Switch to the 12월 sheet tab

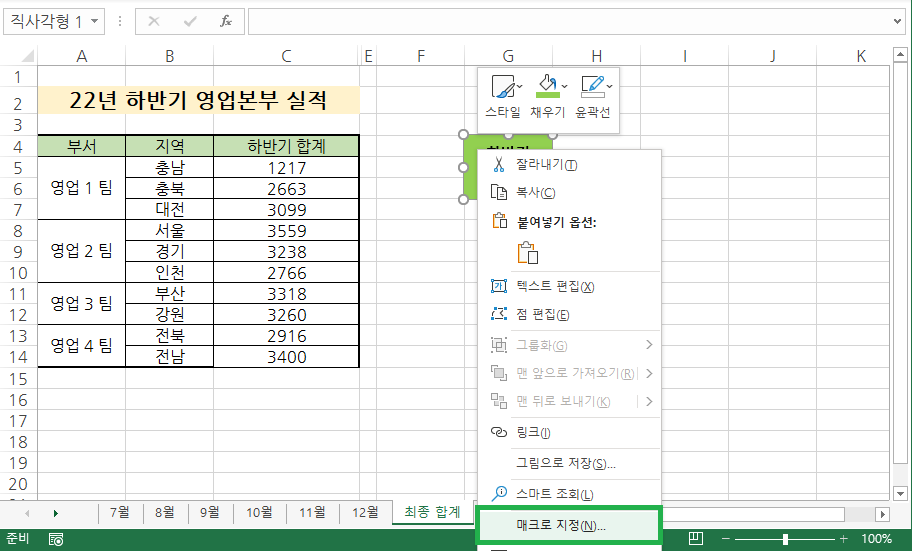pos(365,512)
